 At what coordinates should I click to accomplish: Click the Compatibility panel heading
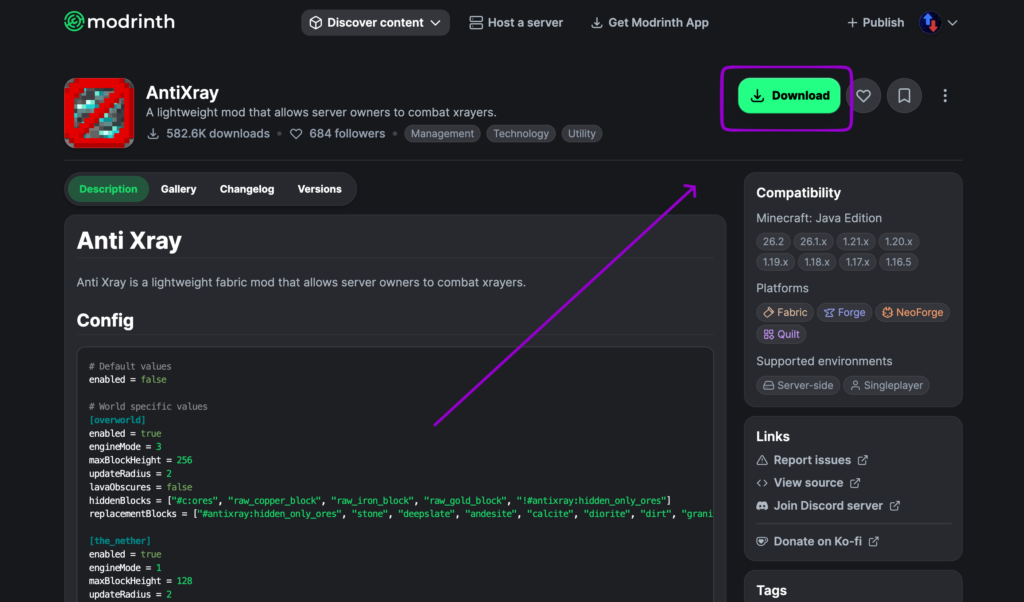click(x=798, y=193)
